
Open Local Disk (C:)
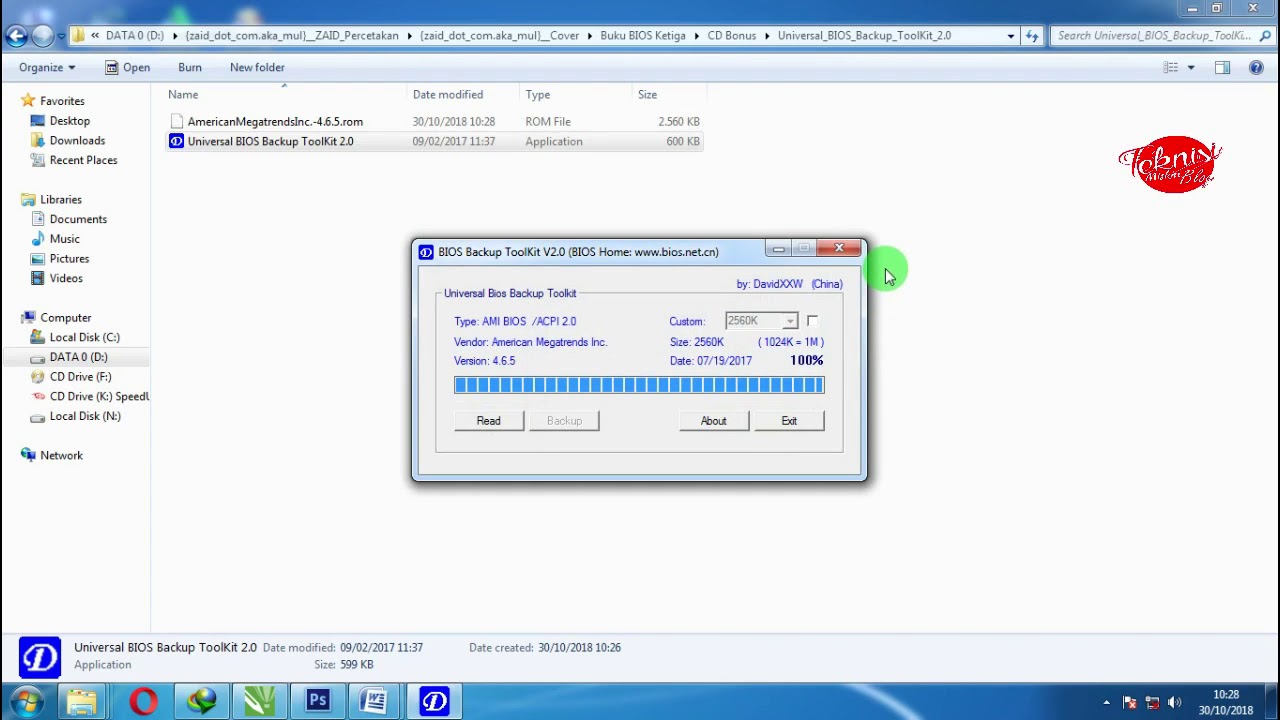pyautogui.click(x=84, y=337)
